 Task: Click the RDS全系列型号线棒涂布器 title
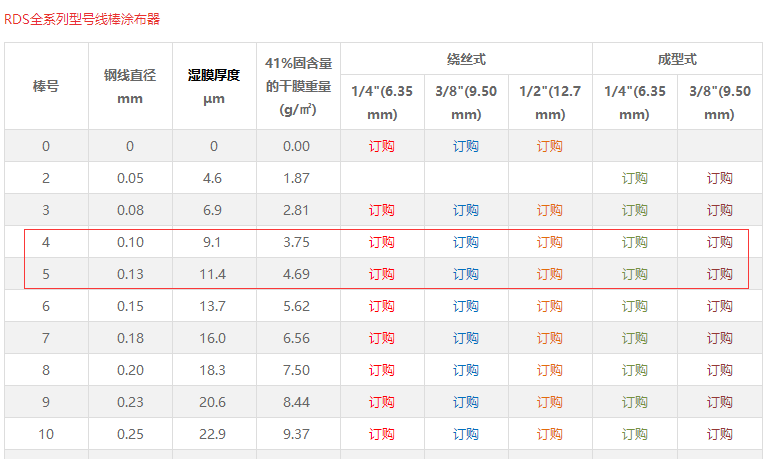point(82,18)
